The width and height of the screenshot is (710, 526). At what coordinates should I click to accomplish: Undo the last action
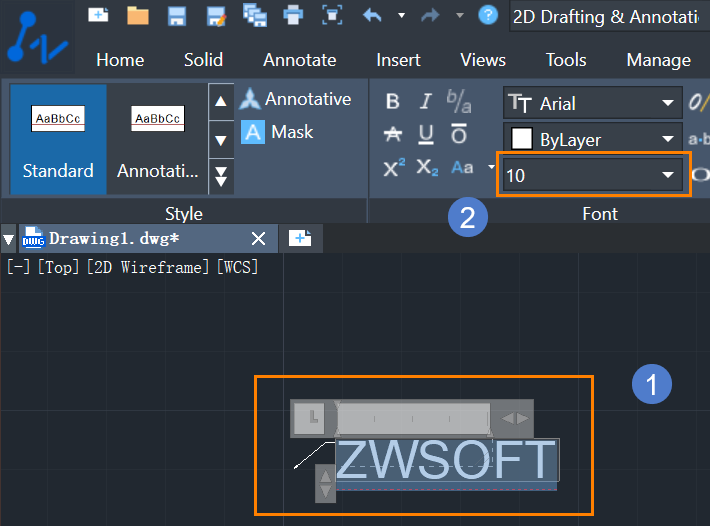tap(372, 16)
